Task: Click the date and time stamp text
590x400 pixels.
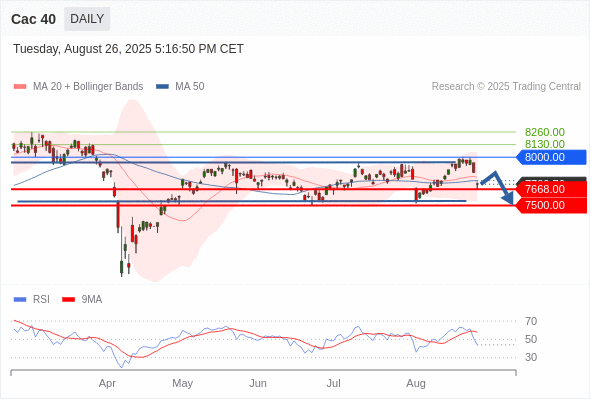Action: pyautogui.click(x=128, y=49)
